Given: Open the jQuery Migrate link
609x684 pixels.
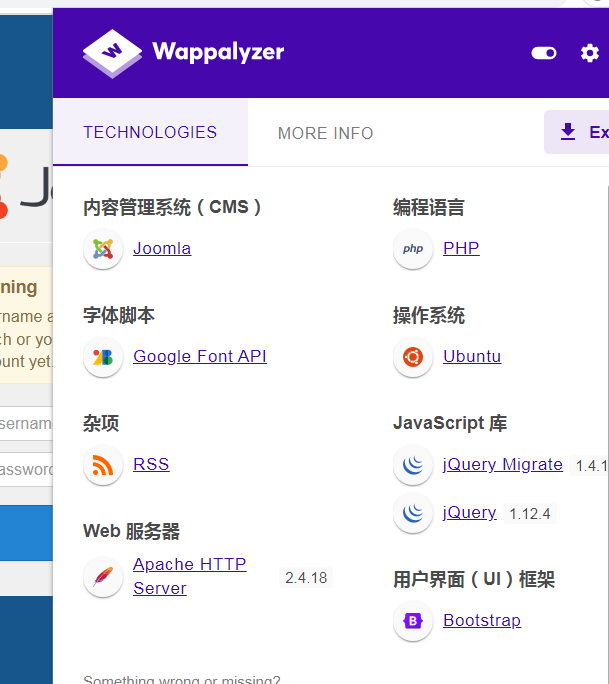Looking at the screenshot, I should click(x=503, y=464).
